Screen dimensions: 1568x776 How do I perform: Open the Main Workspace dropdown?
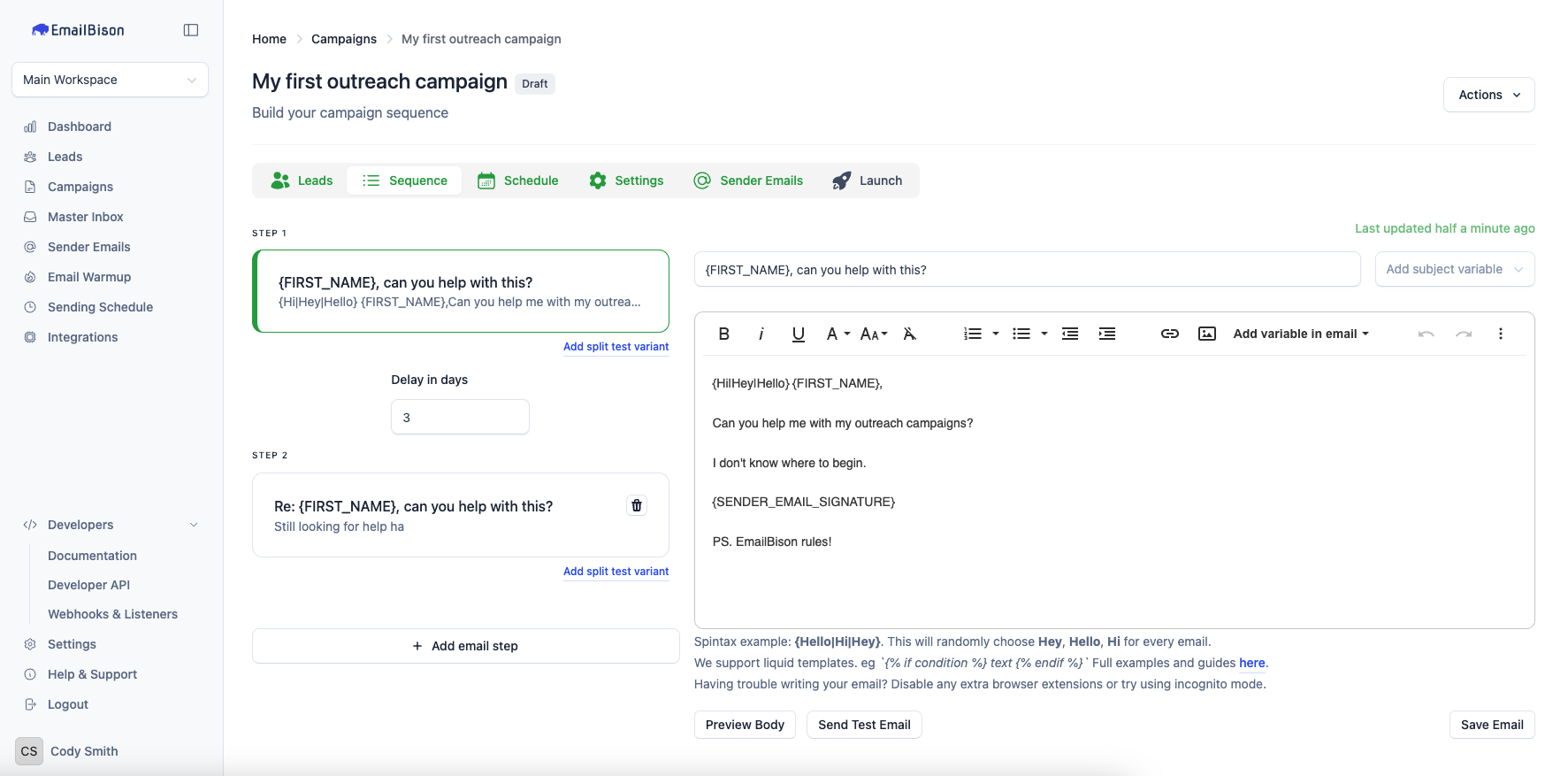coord(110,80)
